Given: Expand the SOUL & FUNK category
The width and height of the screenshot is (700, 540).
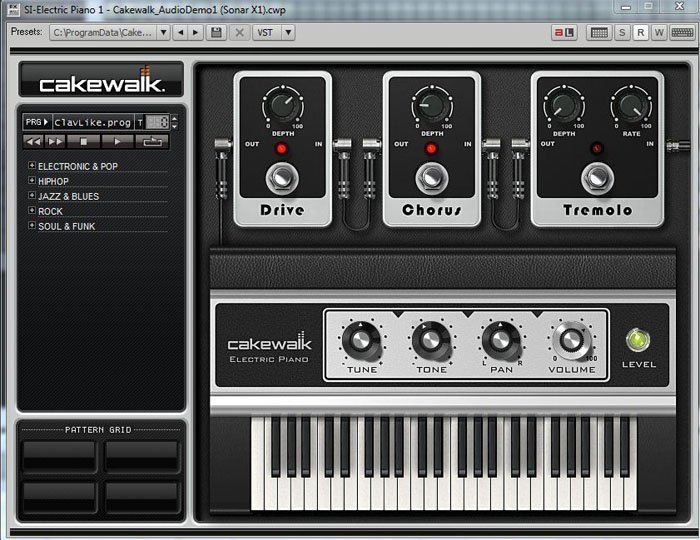Looking at the screenshot, I should click(x=32, y=225).
